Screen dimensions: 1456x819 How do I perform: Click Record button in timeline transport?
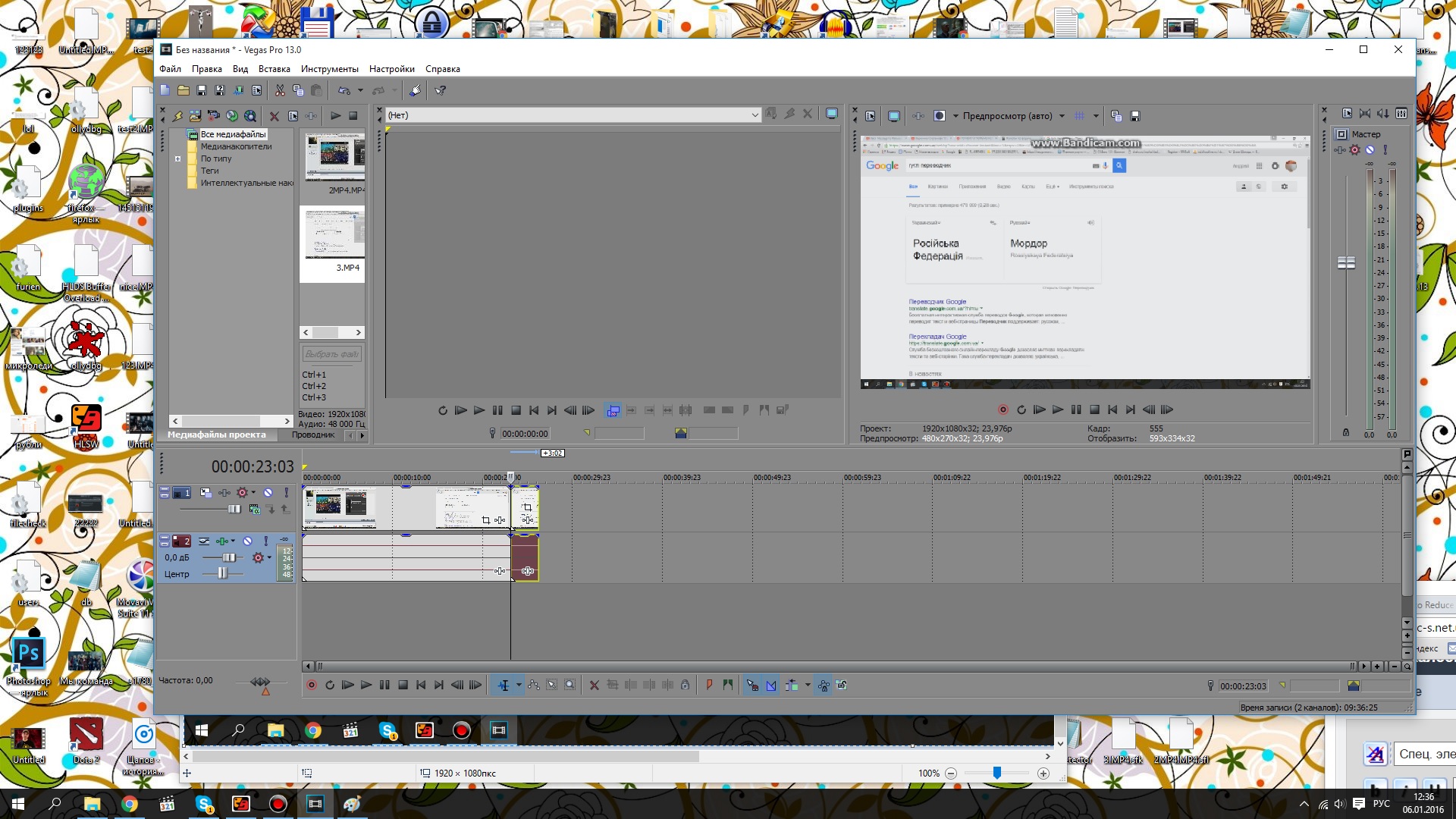[311, 686]
